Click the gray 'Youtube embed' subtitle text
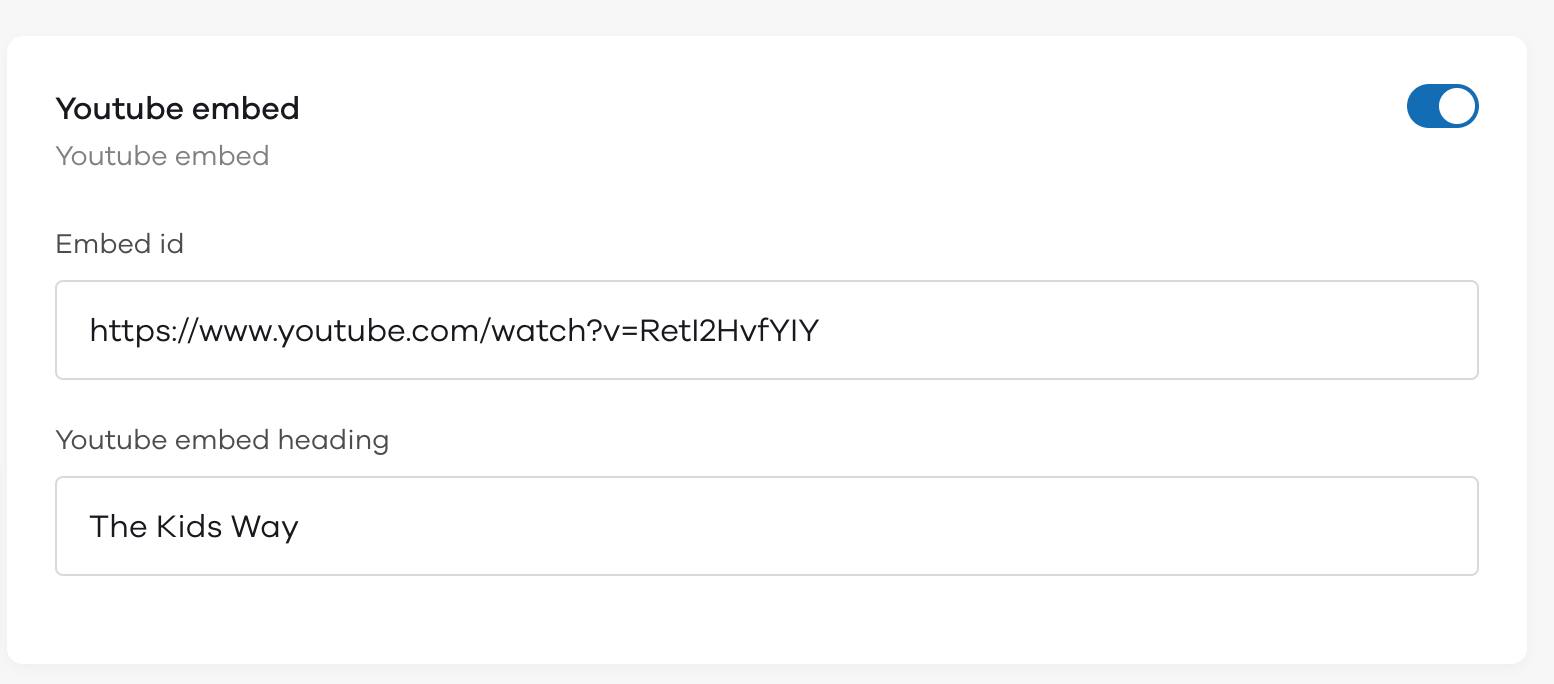 (x=162, y=156)
